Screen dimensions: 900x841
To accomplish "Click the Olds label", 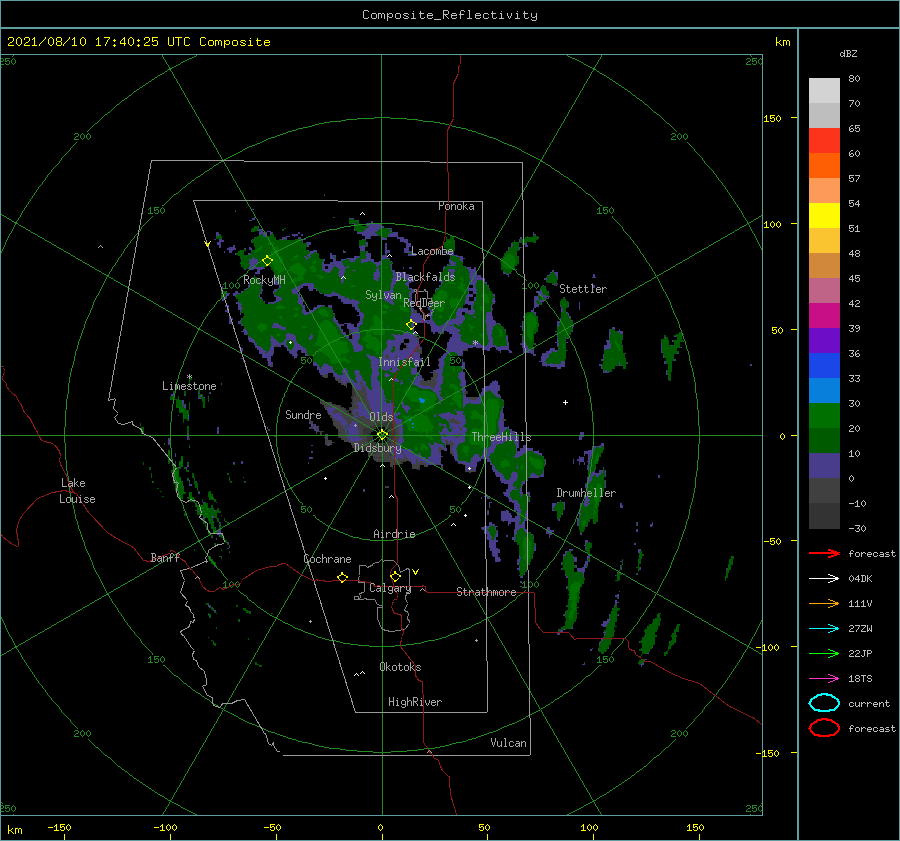I will (x=381, y=417).
